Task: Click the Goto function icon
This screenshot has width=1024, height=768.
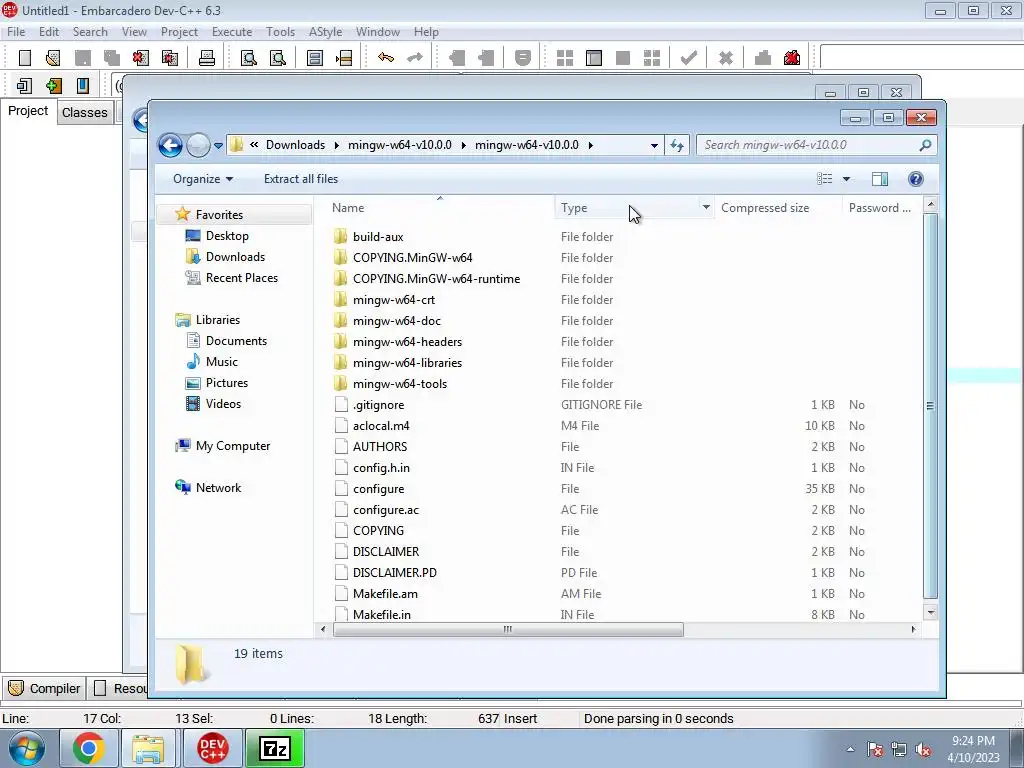Action: (x=315, y=57)
